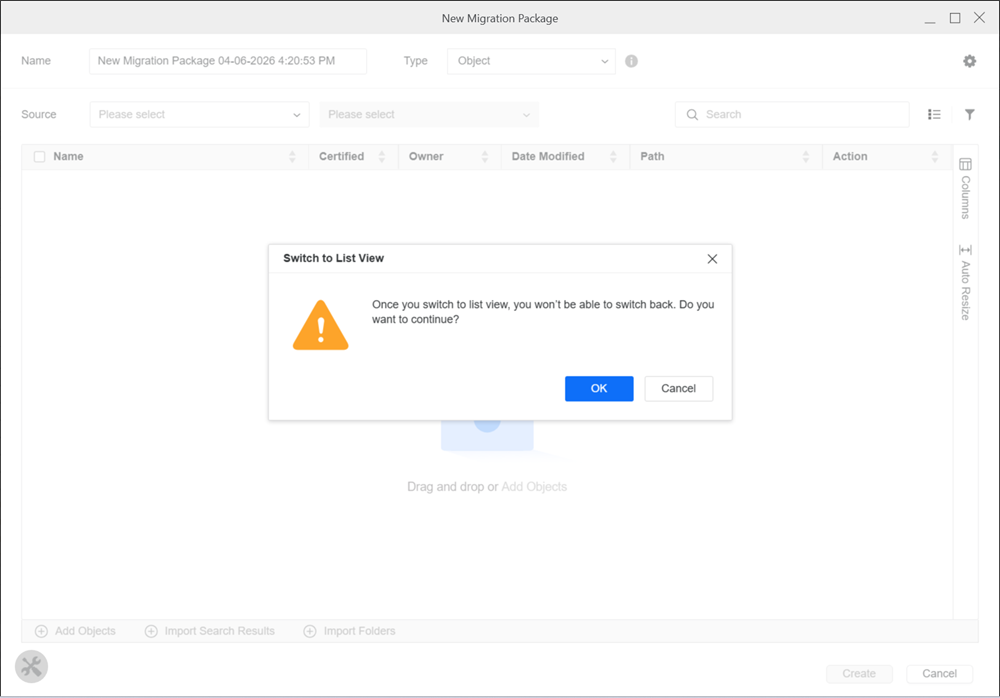Toggle the select-all checkbox in Name header

[40, 157]
